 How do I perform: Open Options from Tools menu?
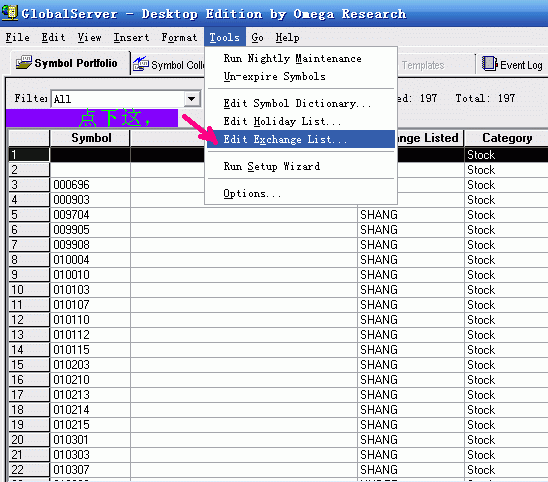pyautogui.click(x=301, y=193)
